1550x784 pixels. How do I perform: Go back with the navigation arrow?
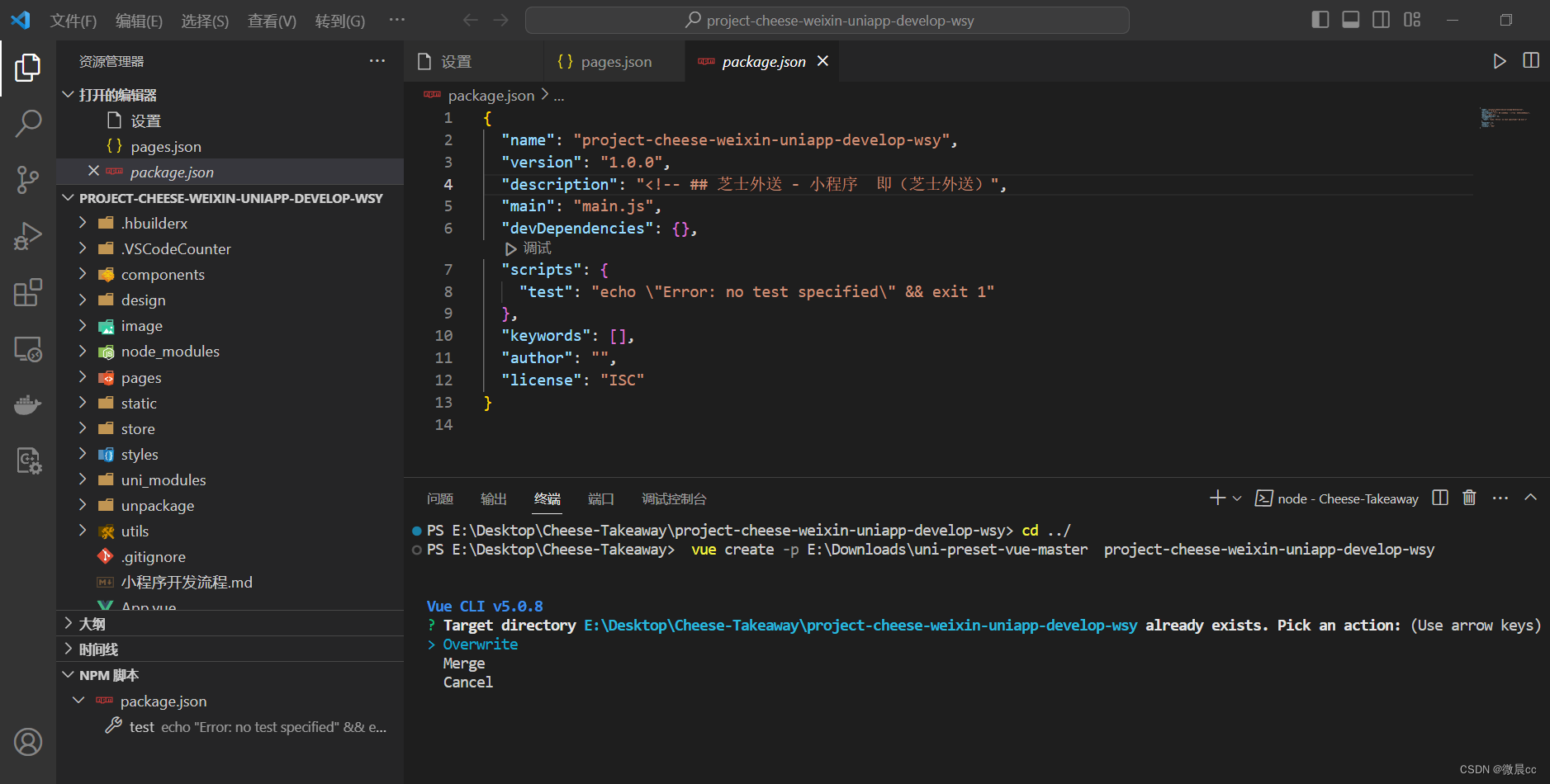471,20
